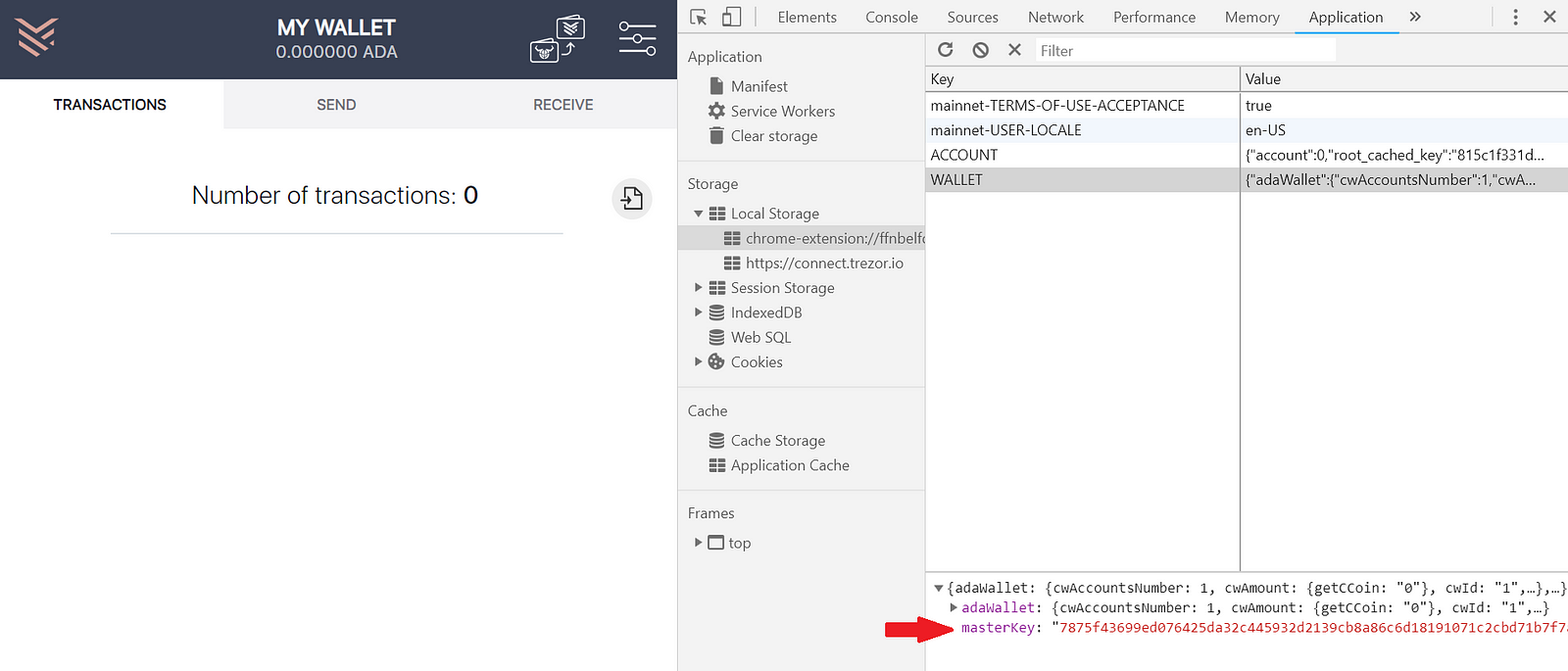Click the Value column header
1568x671 pixels.
[x=1404, y=78]
